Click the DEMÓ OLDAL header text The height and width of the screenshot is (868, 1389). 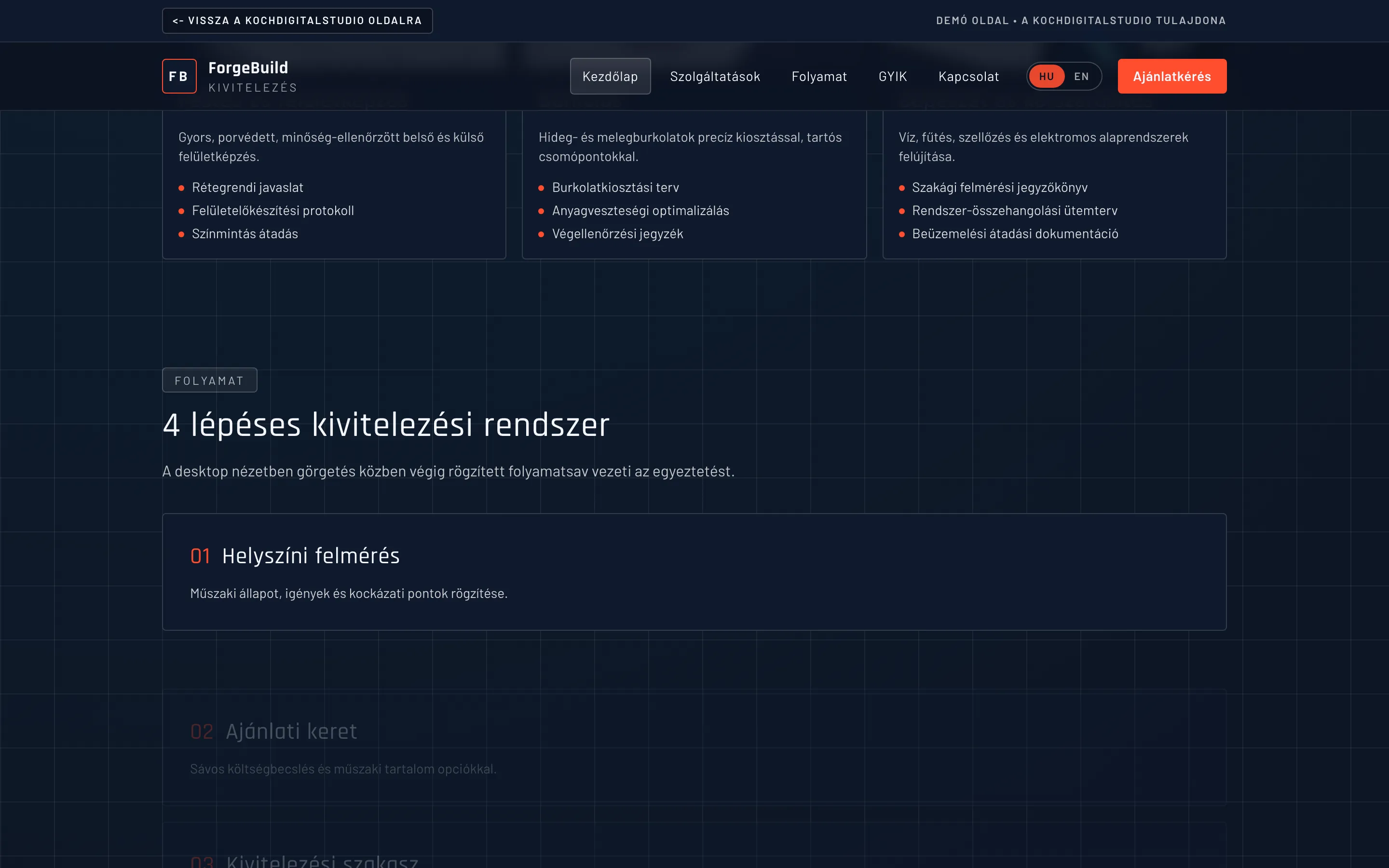pos(971,20)
